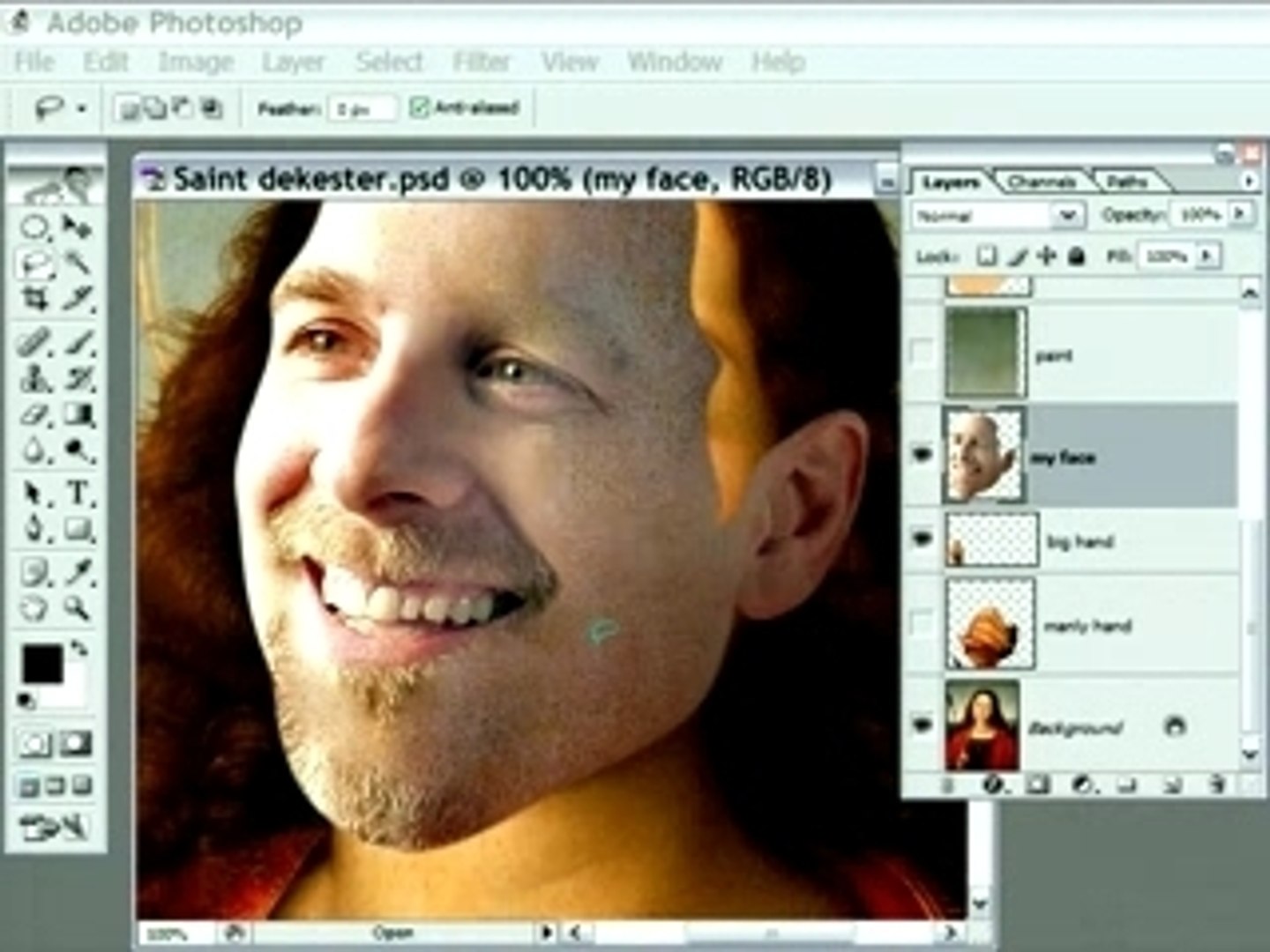Select the Blur tool

point(35,451)
